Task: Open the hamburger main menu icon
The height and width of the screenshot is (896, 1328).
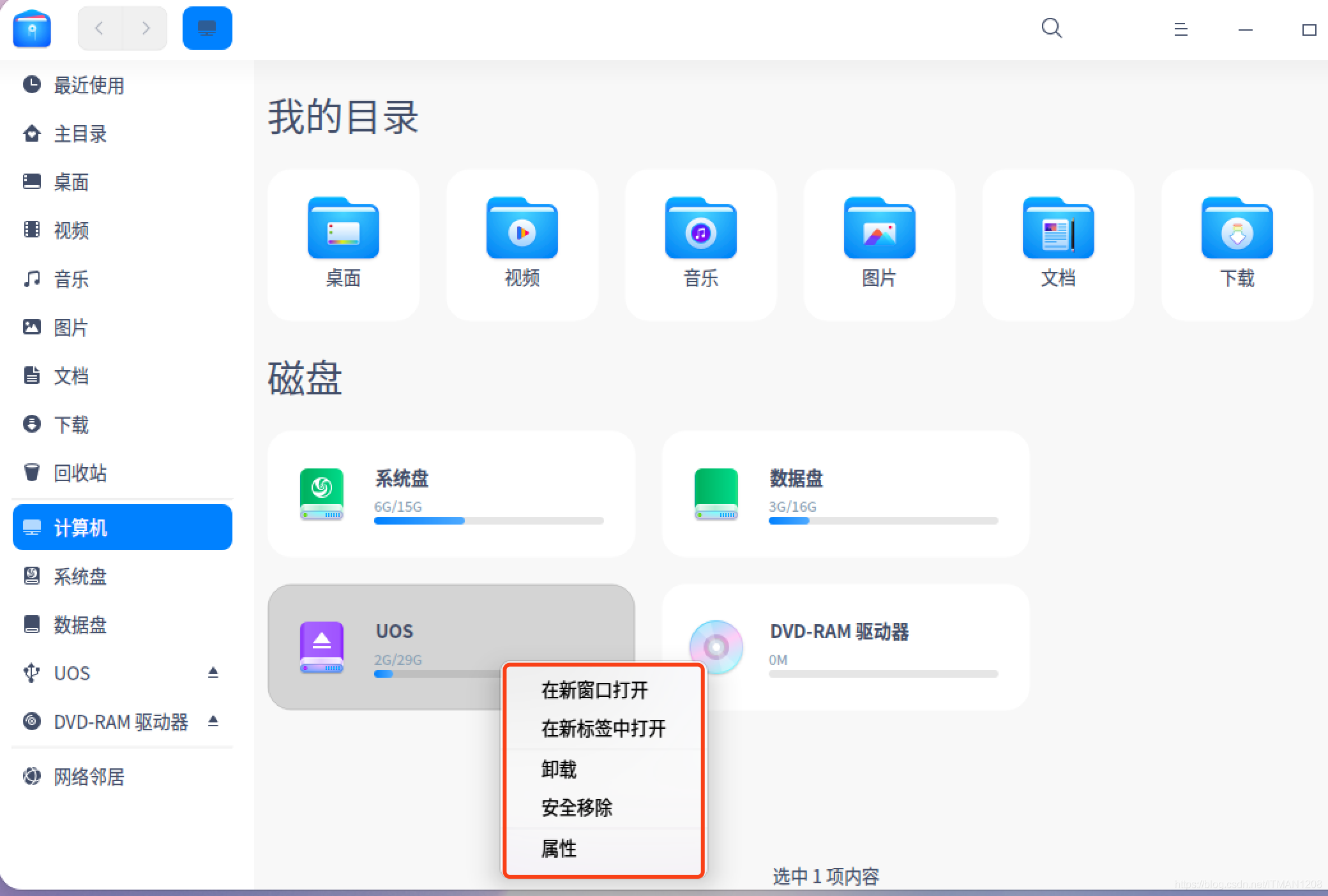Action: [x=1181, y=29]
